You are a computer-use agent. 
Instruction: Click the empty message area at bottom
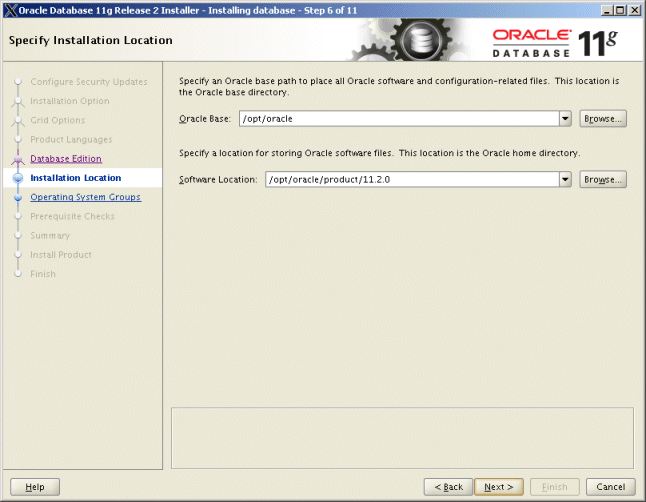(x=402, y=438)
